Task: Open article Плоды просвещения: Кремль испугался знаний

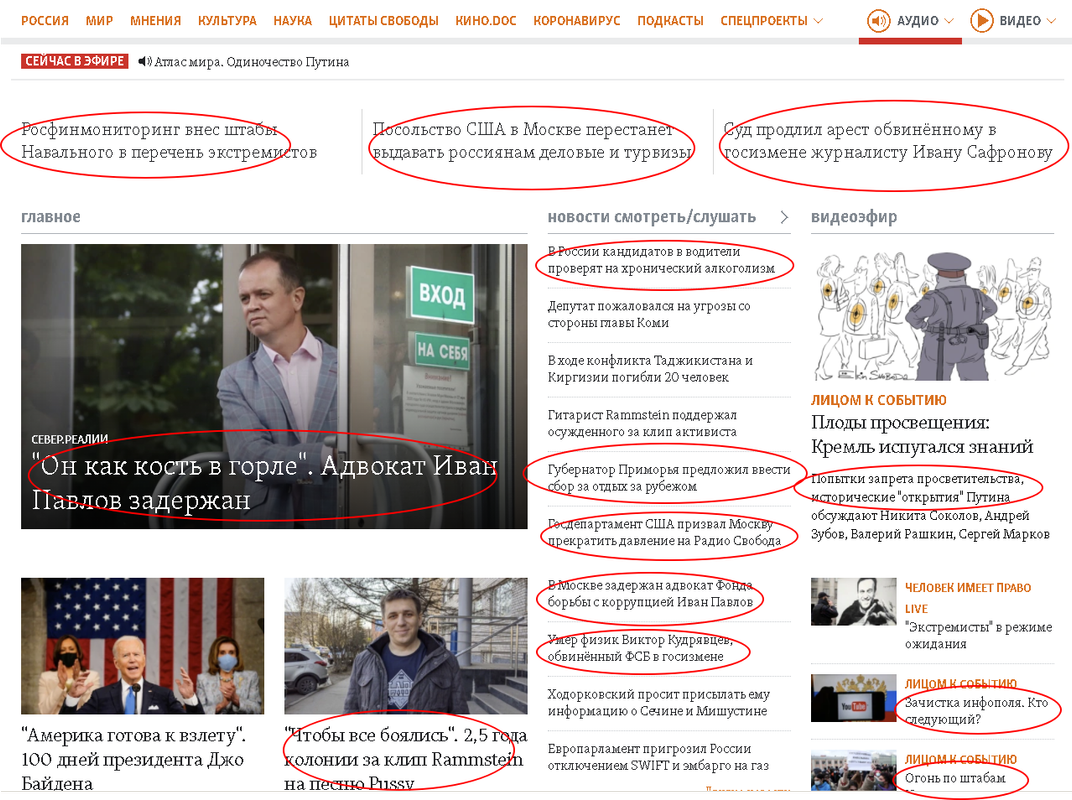Action: coord(922,435)
